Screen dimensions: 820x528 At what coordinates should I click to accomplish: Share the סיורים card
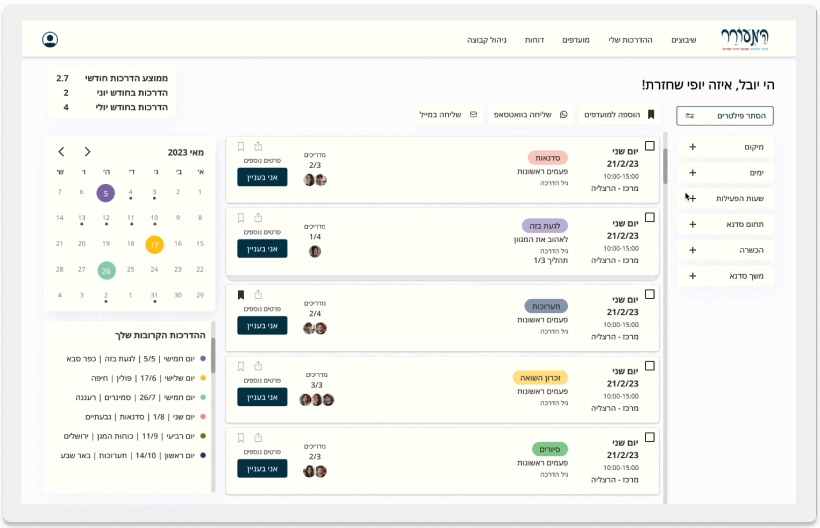(x=258, y=438)
